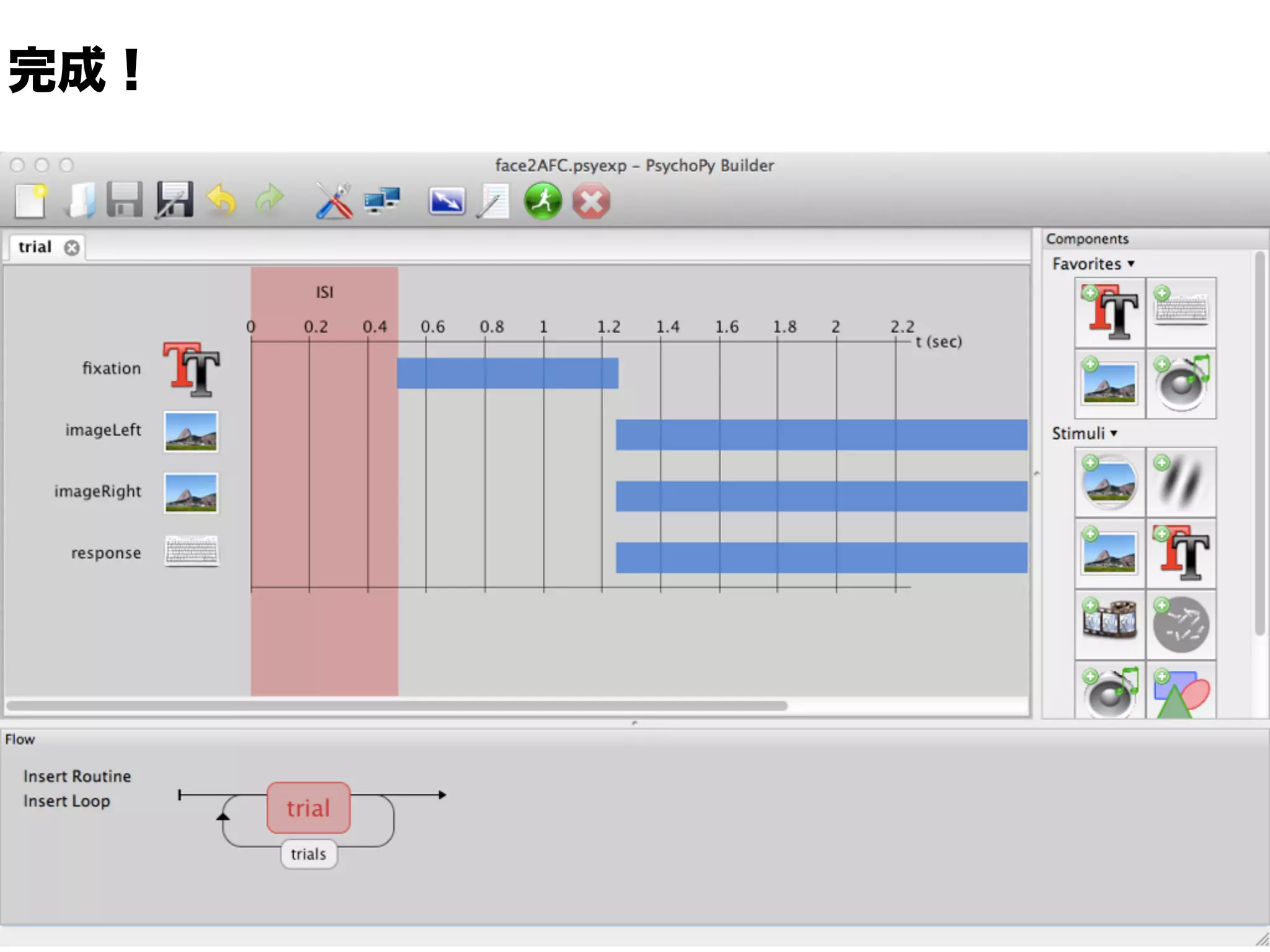
Task: Open the fixation text component icon
Action: (x=191, y=369)
